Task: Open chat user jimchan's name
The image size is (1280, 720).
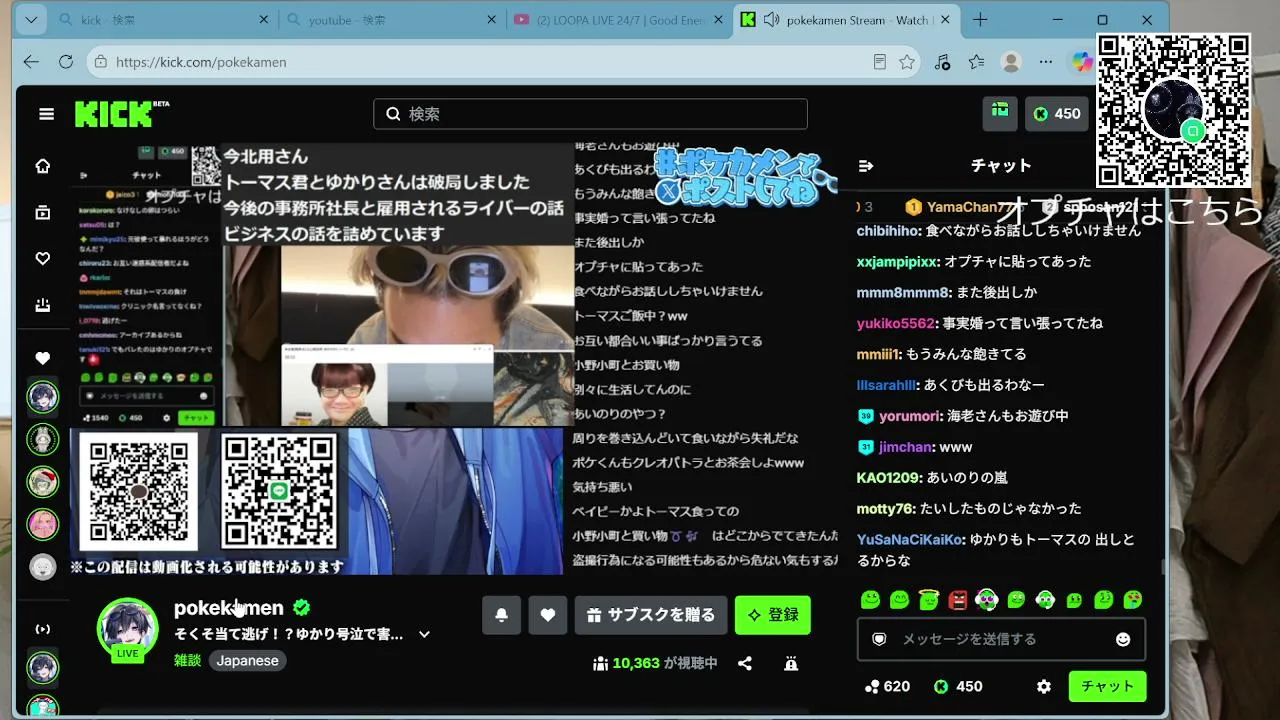Action: [x=905, y=447]
